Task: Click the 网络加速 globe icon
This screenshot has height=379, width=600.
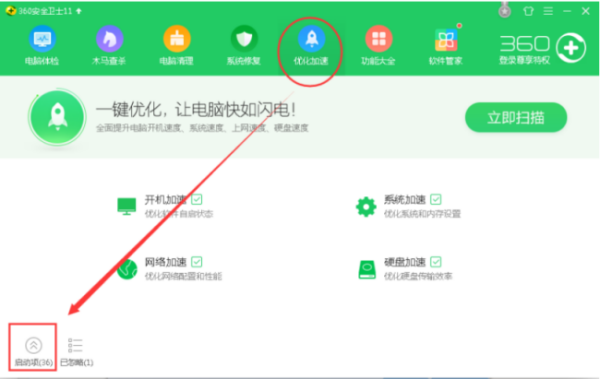Action: (127, 270)
